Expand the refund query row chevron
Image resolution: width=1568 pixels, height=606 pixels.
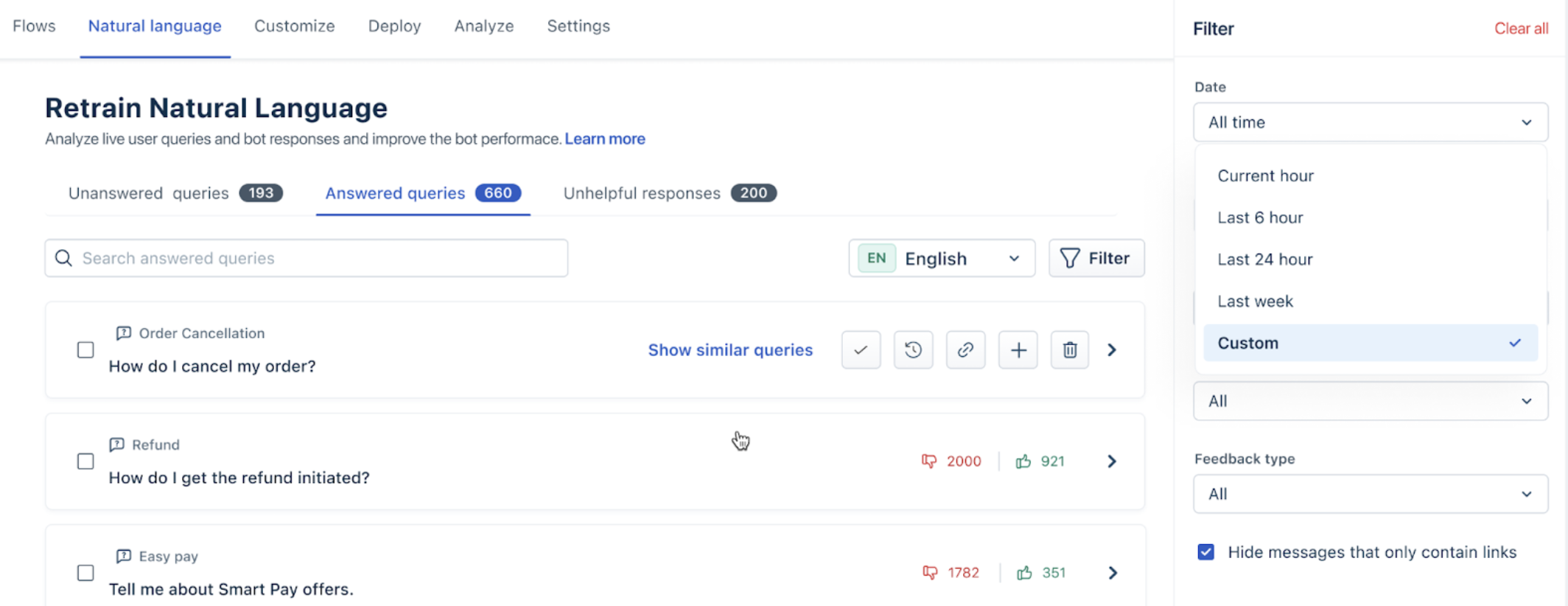[1112, 462]
